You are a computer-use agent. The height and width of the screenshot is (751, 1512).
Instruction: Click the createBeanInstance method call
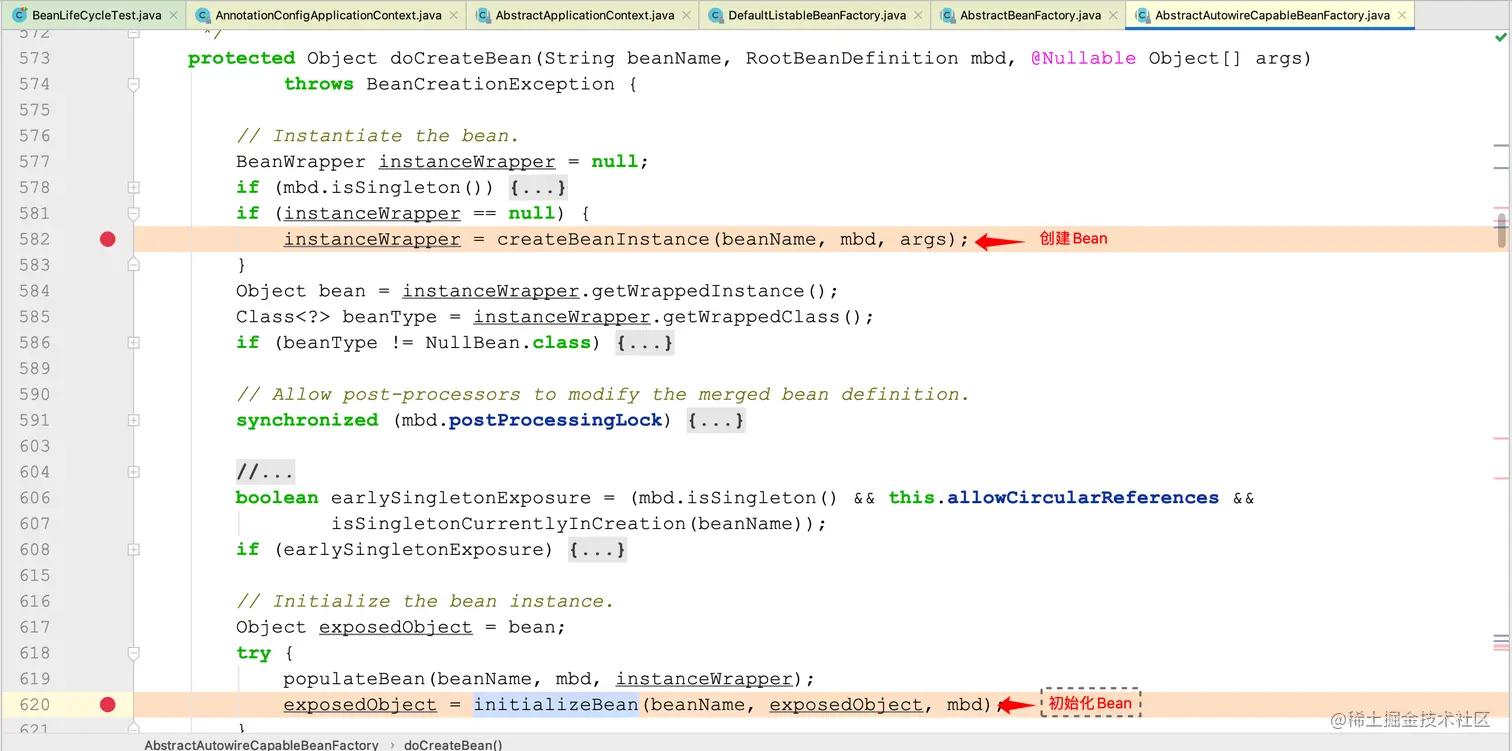pyautogui.click(x=603, y=240)
